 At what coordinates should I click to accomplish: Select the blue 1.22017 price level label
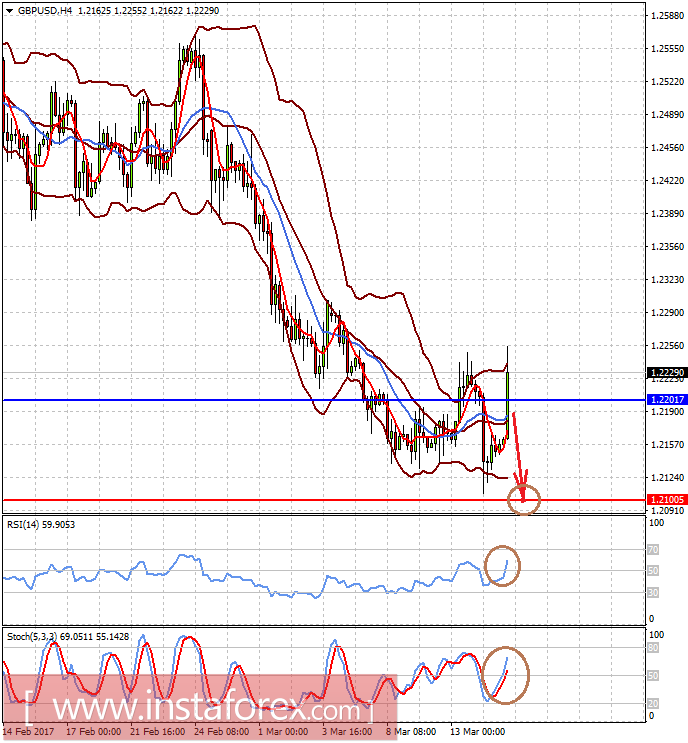[667, 399]
